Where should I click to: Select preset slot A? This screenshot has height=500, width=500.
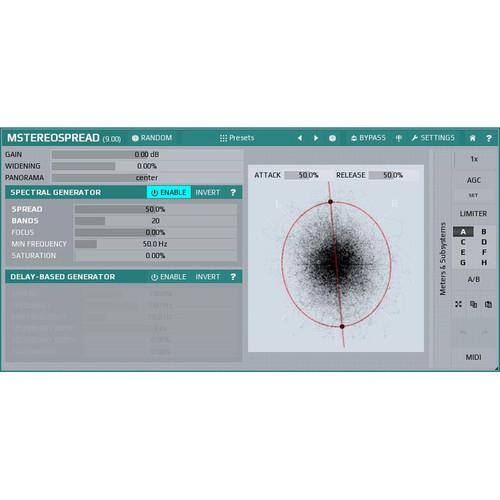pyautogui.click(x=463, y=232)
